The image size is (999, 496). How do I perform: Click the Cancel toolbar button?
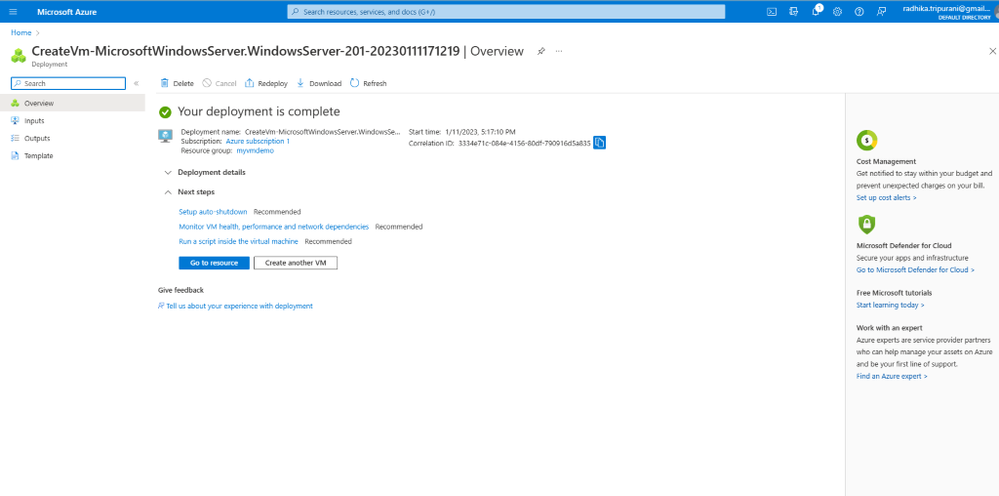tap(219, 83)
